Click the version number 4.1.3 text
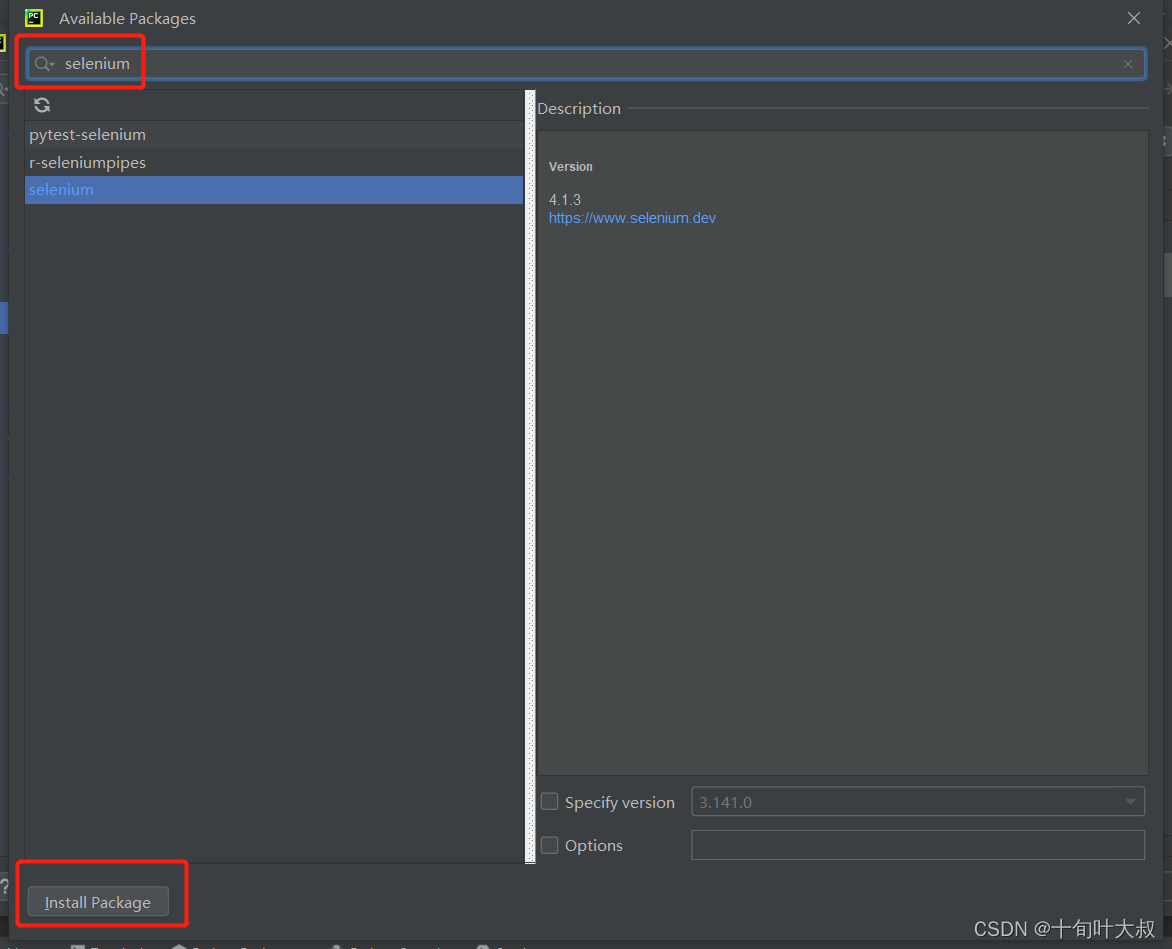 (564, 200)
